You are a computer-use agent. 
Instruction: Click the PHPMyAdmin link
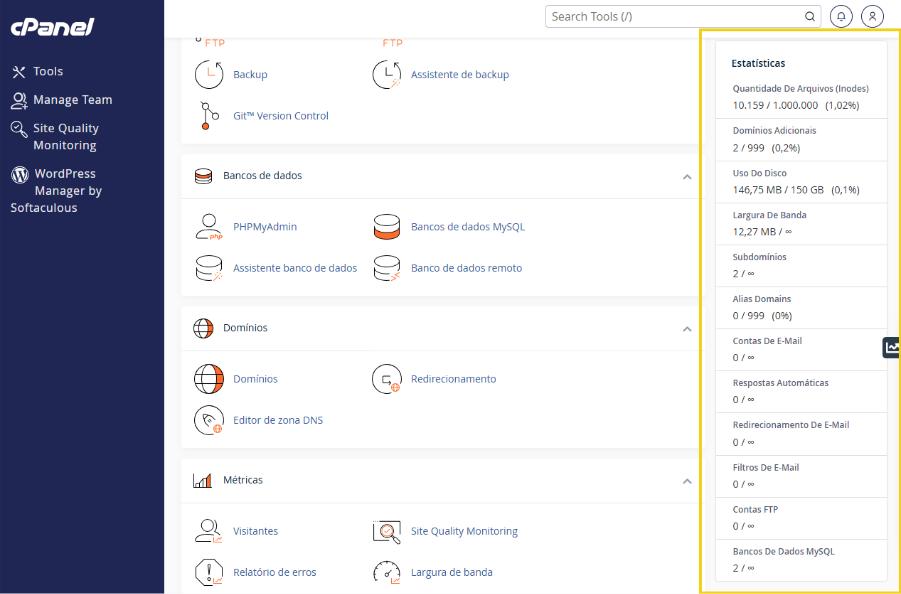(265, 226)
